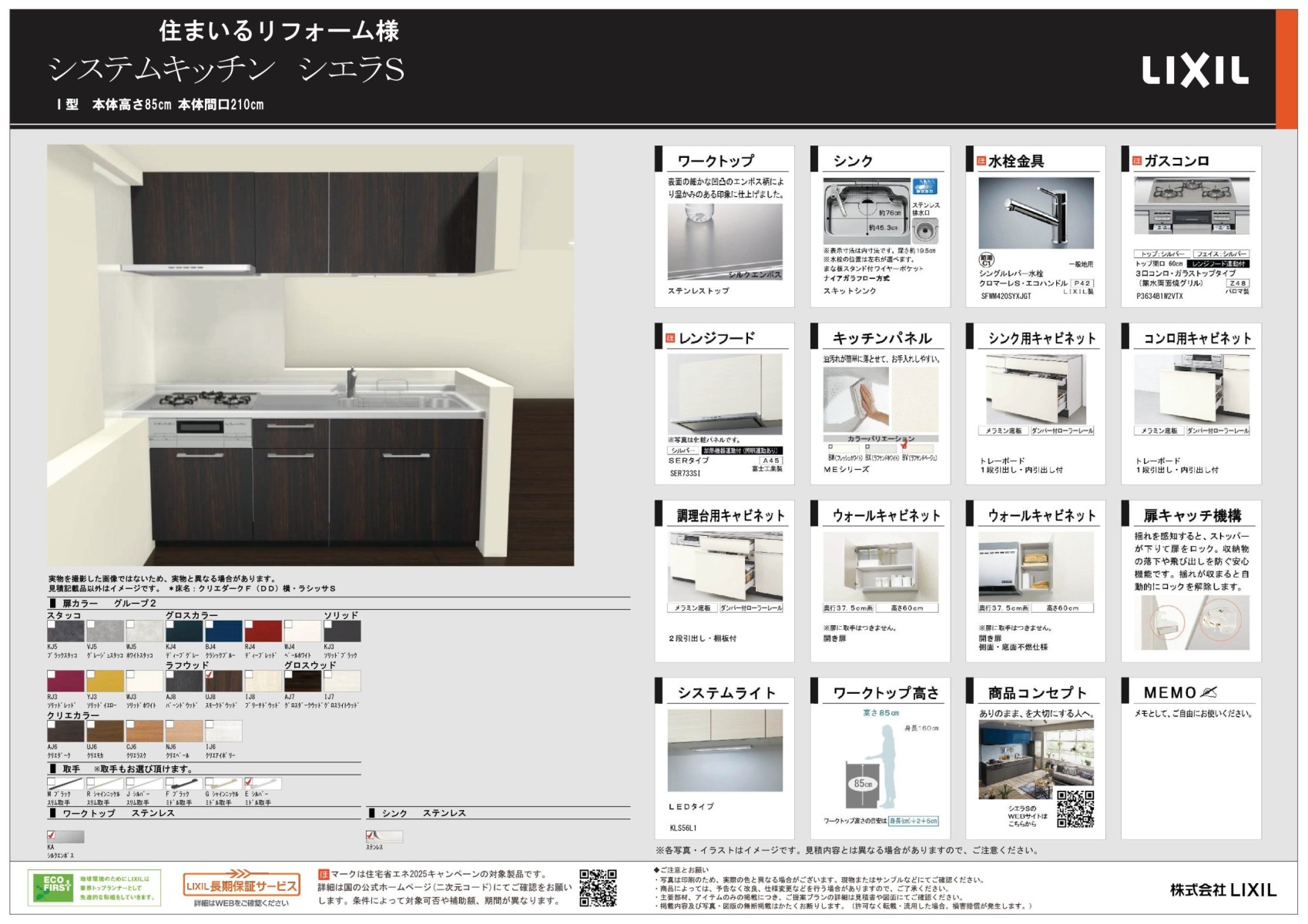Click the orange 住 mark beside レンジフード
The width and height of the screenshot is (1308, 924).
pos(670,338)
